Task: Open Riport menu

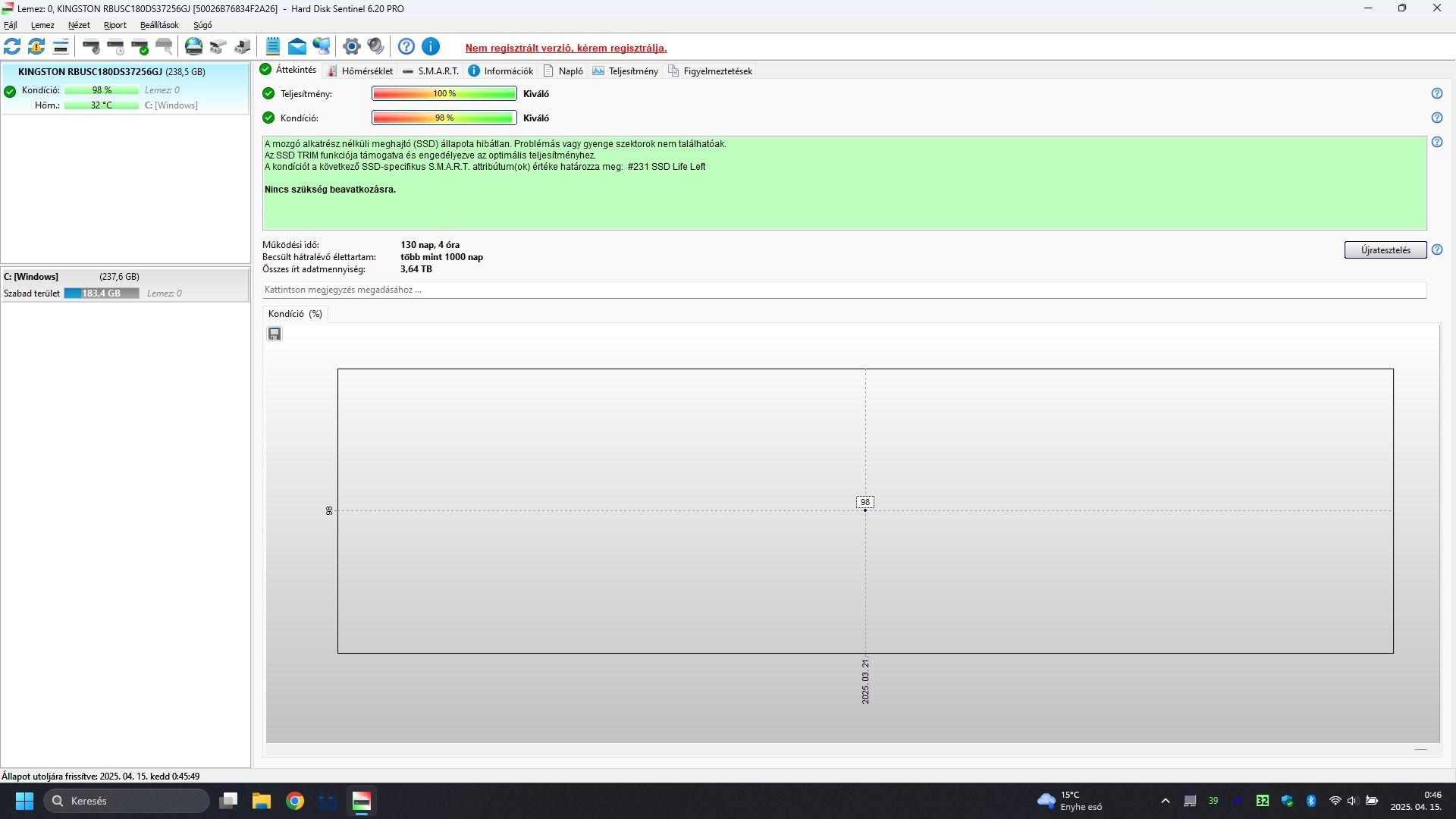Action: click(115, 25)
